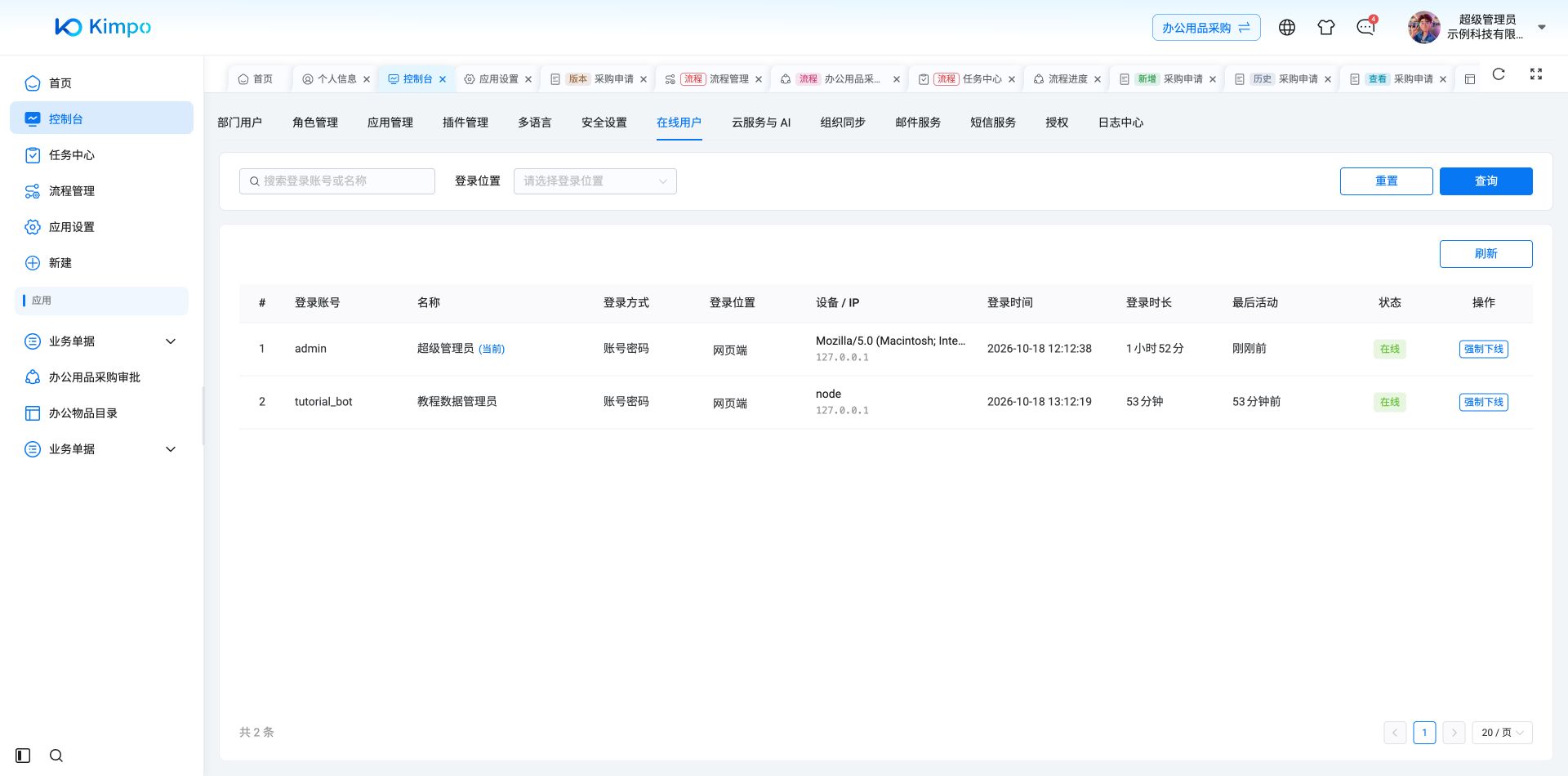Image resolution: width=1568 pixels, height=776 pixels.
Task: Click the 刷新 button
Action: 1486,254
